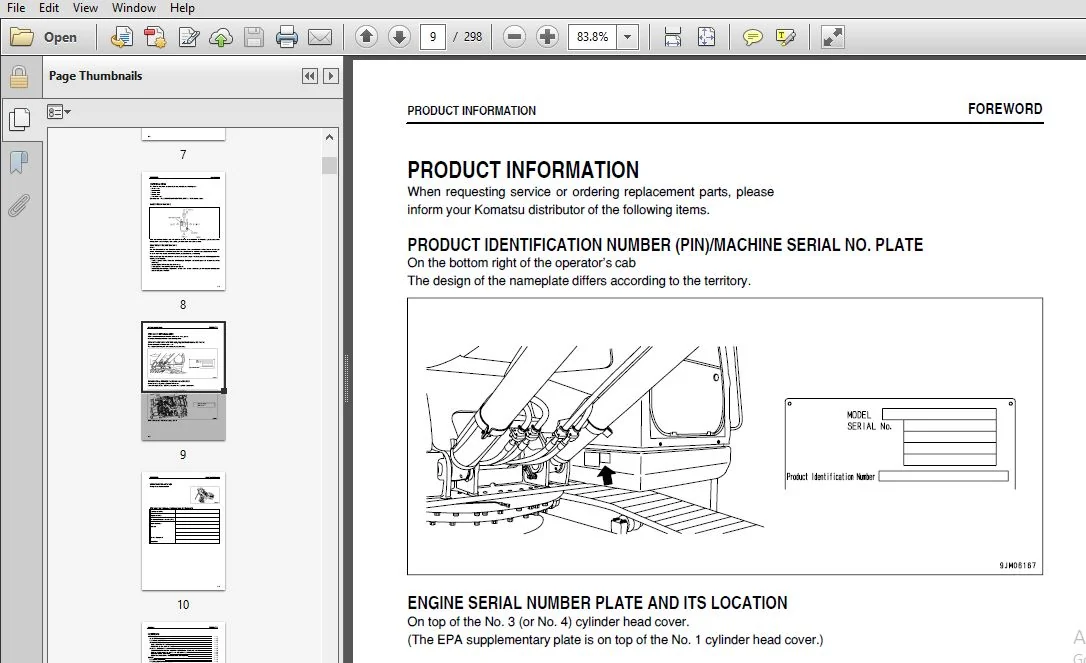
Task: Click the thumbnail panel scrollbar handle
Action: (x=330, y=165)
